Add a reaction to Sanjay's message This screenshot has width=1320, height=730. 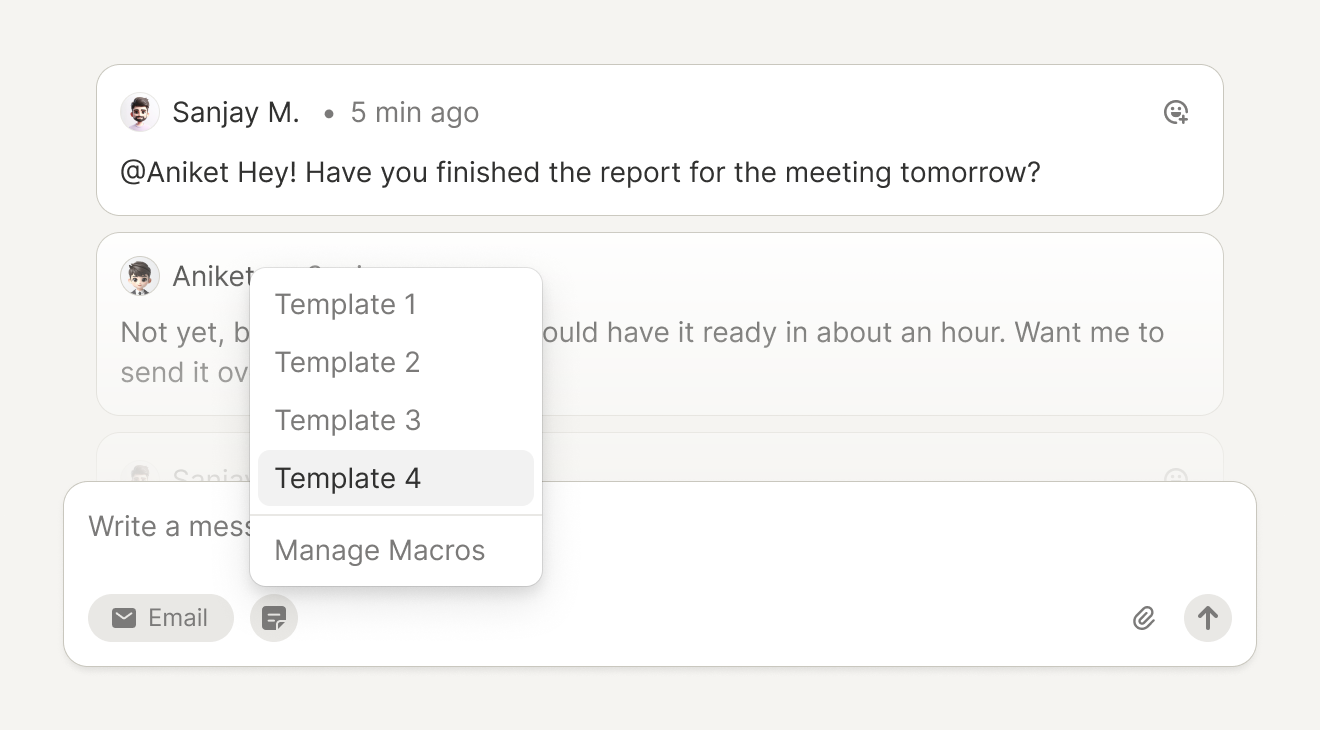tap(1176, 113)
